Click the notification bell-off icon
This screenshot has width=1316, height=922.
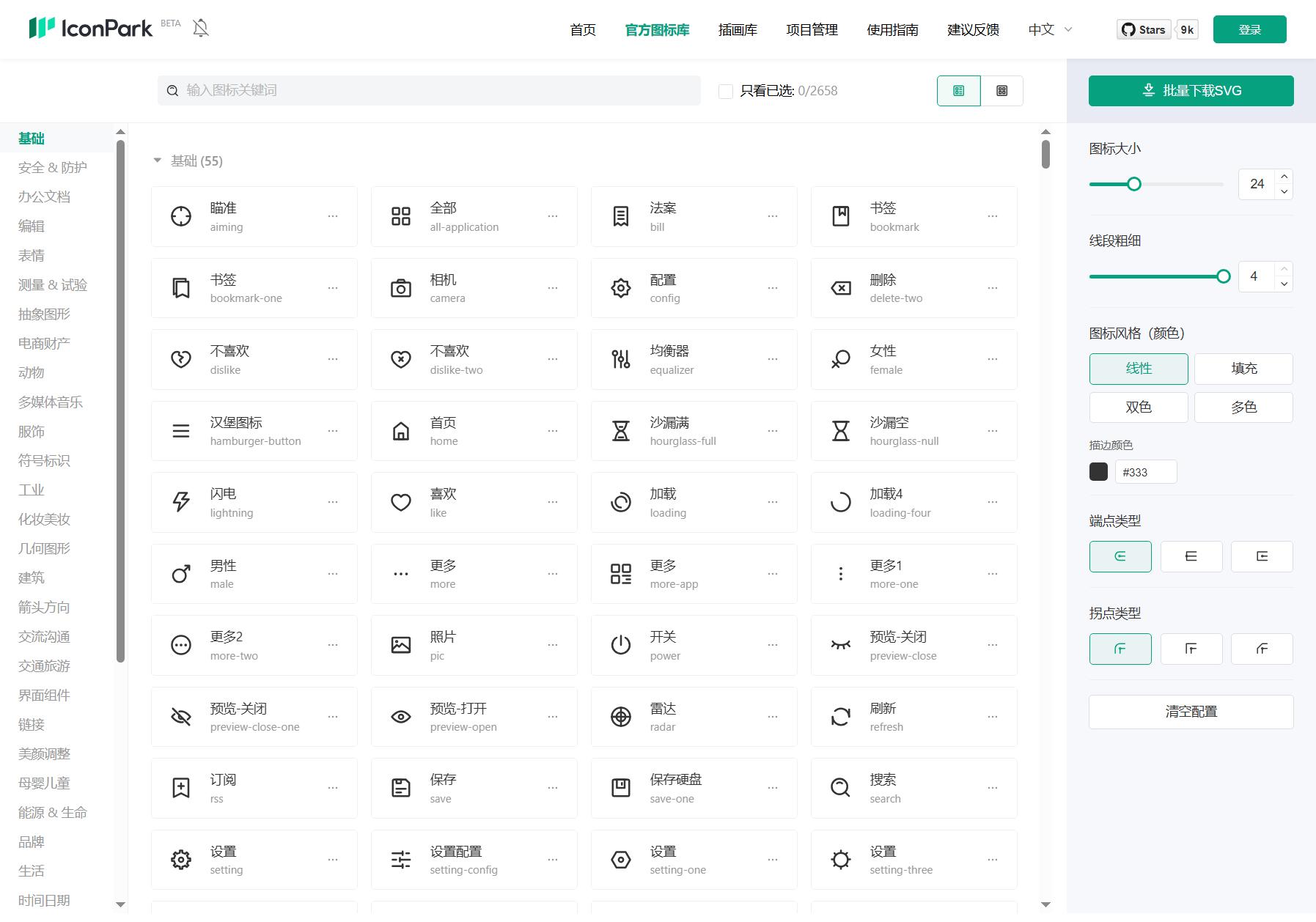[201, 29]
